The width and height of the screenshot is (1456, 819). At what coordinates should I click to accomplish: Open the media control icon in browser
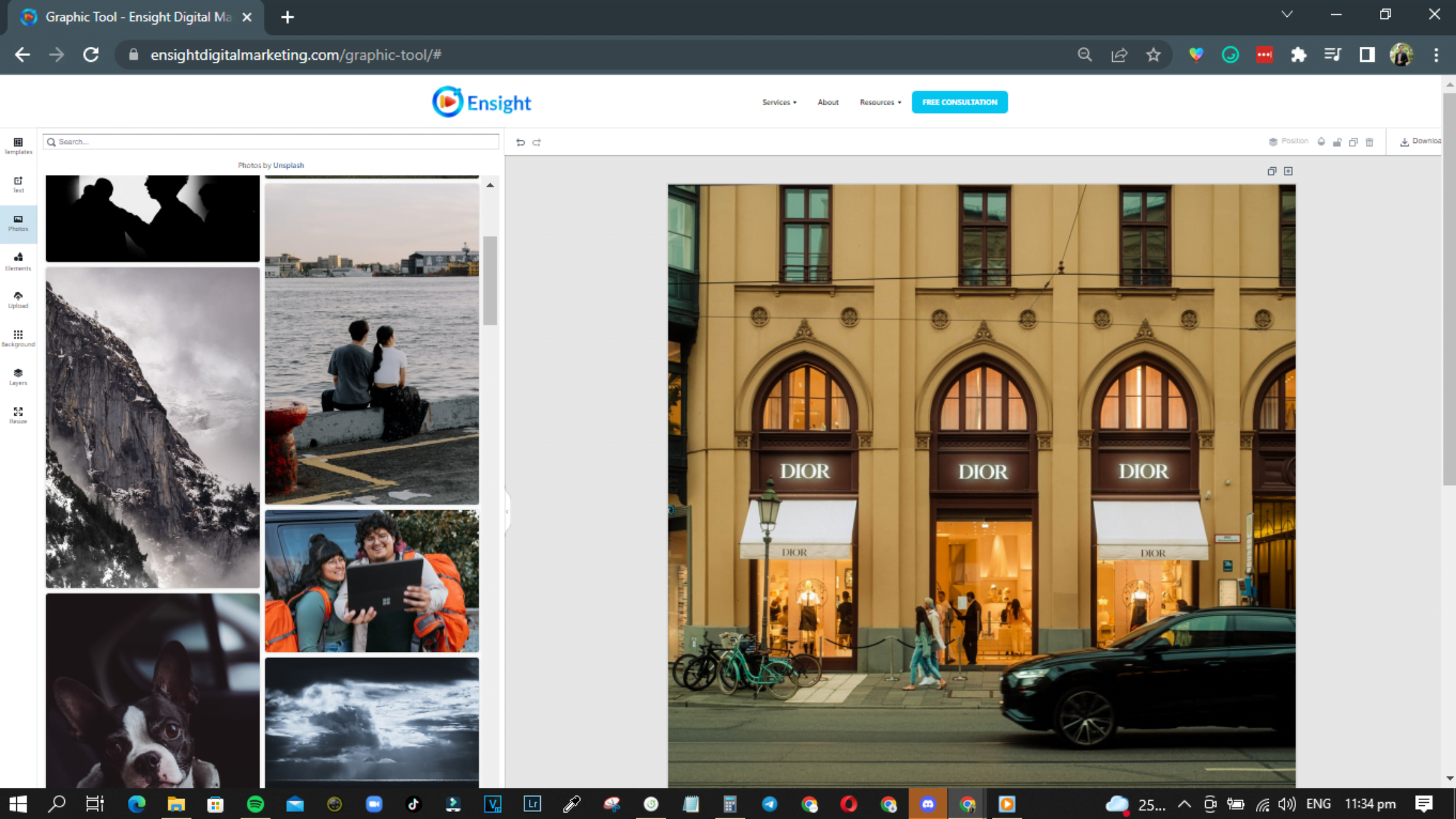coord(1332,55)
